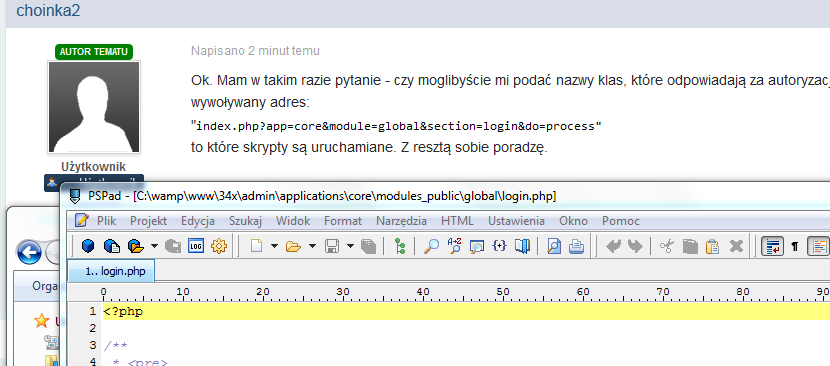Click the choinka2 forum topic title

48,11
